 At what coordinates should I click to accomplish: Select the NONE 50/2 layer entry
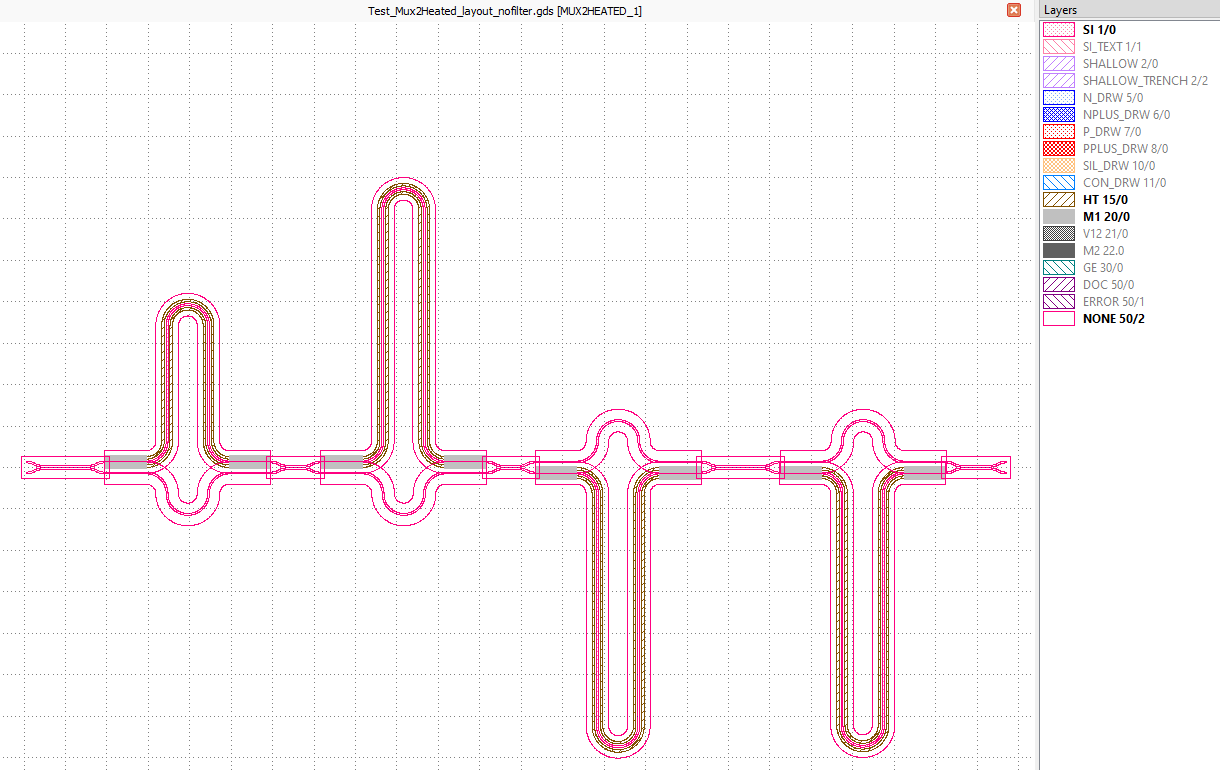pos(1113,319)
